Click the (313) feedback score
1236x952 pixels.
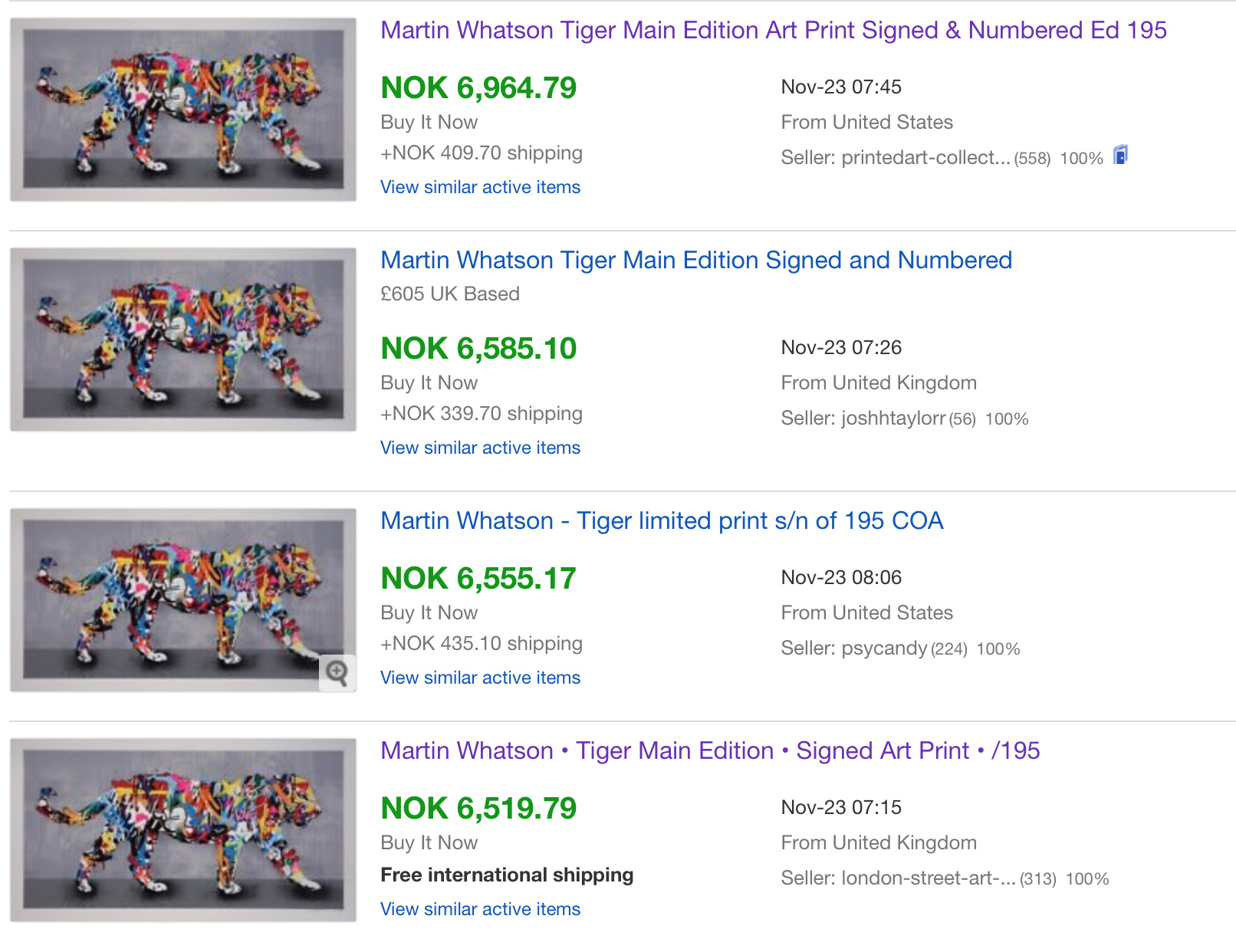1038,879
